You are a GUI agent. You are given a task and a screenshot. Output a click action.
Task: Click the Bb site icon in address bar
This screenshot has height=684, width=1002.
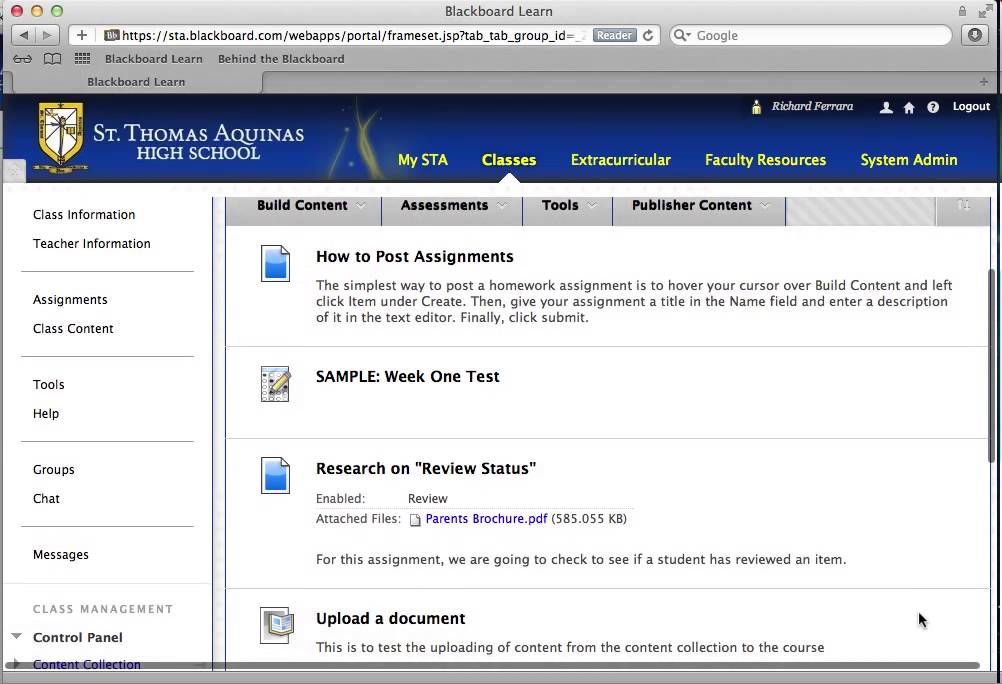point(112,35)
